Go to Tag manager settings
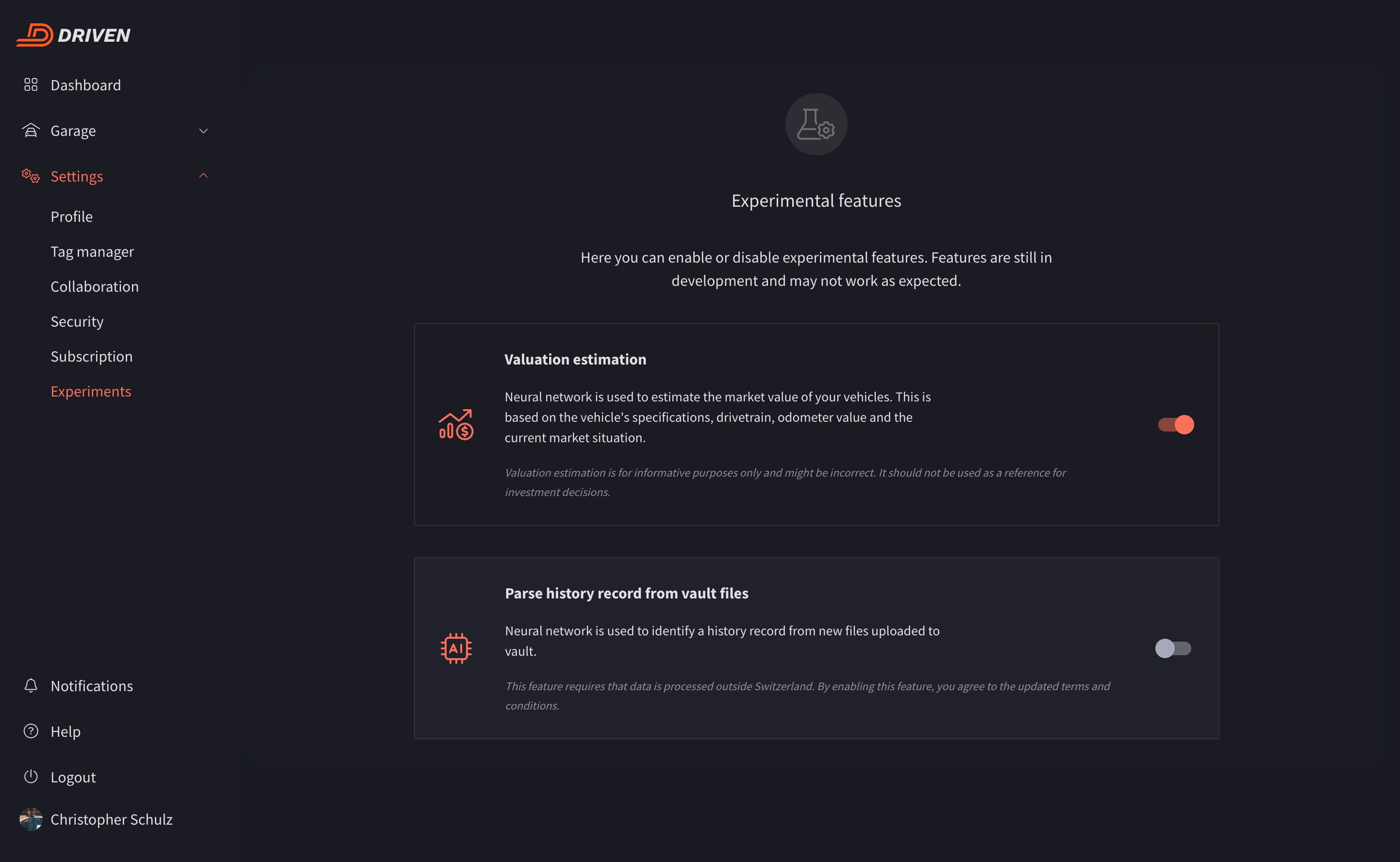 click(92, 251)
